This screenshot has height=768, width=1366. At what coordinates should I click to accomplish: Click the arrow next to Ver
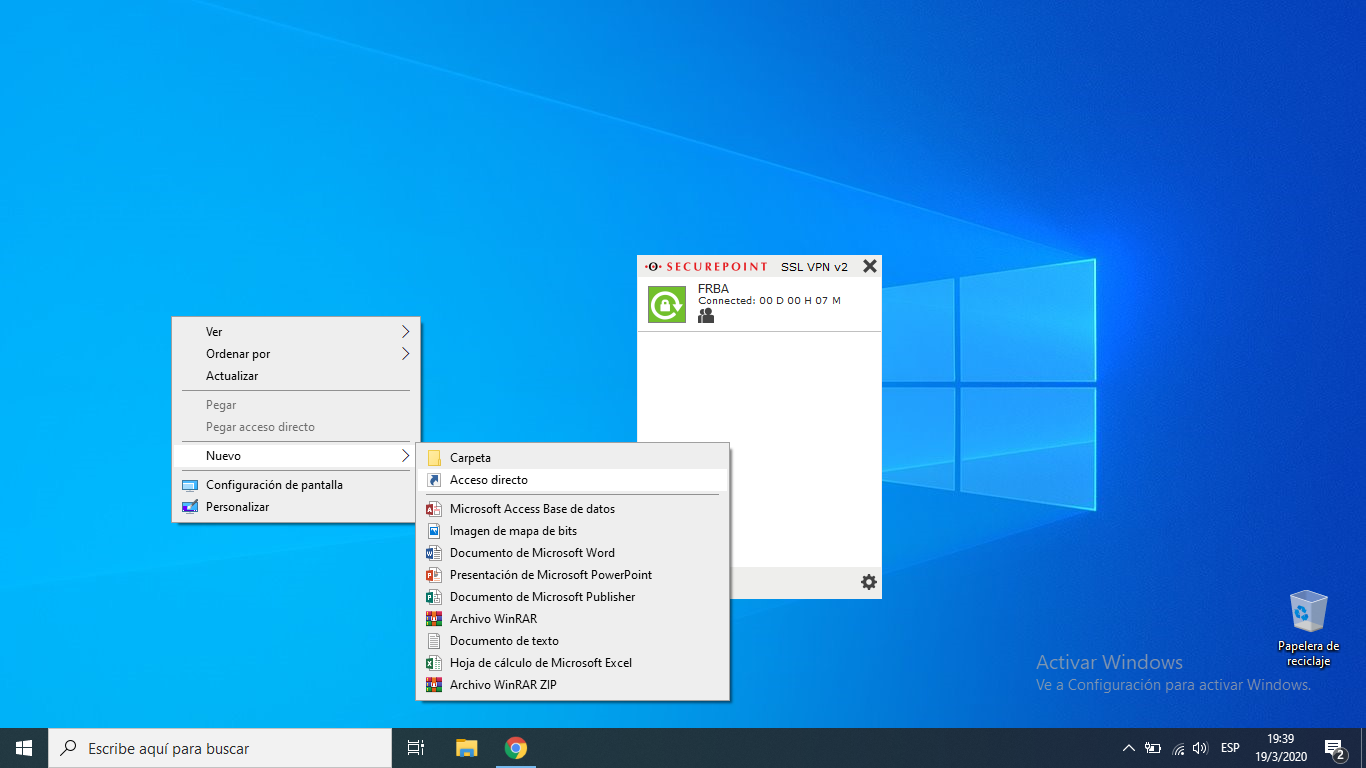pos(406,332)
